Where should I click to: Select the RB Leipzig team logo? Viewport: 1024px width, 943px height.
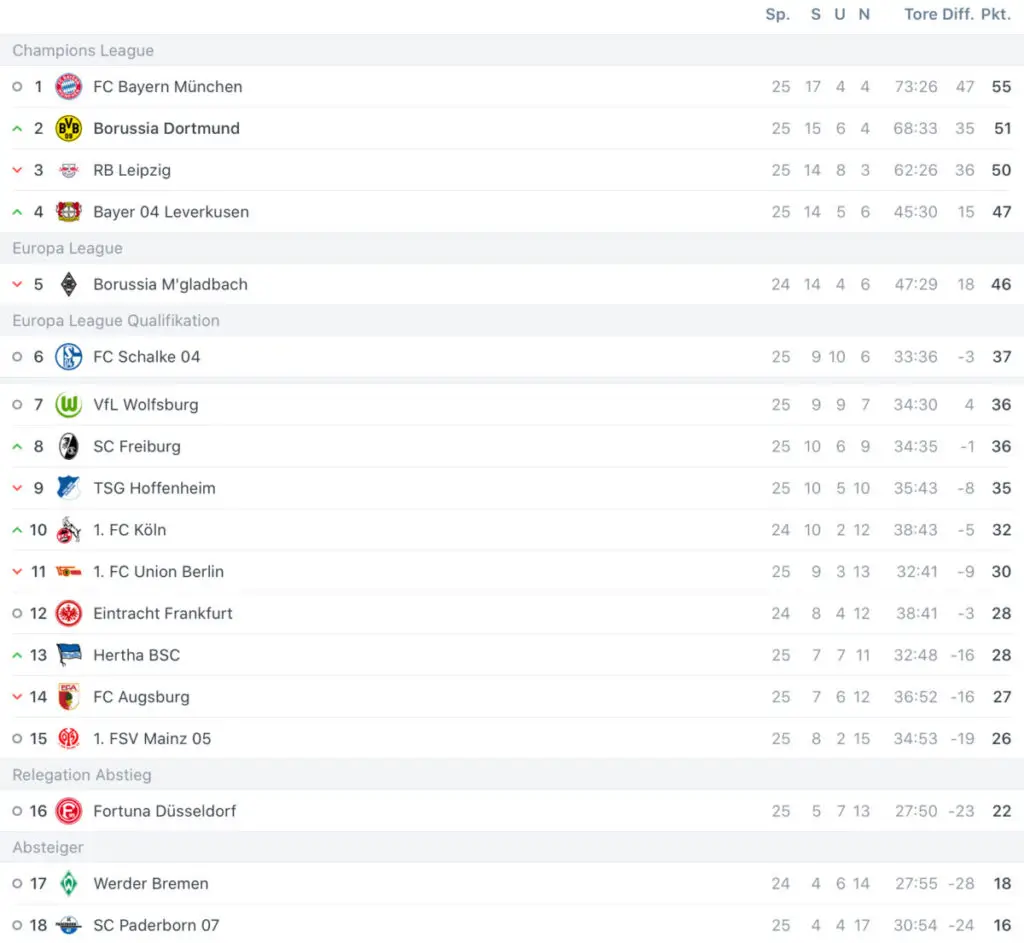click(x=69, y=170)
